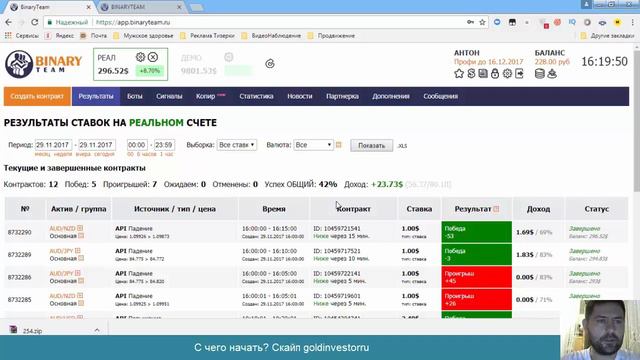Click icon beside Основная in row 8732289
This screenshot has width=640, height=360.
[x=81, y=258]
